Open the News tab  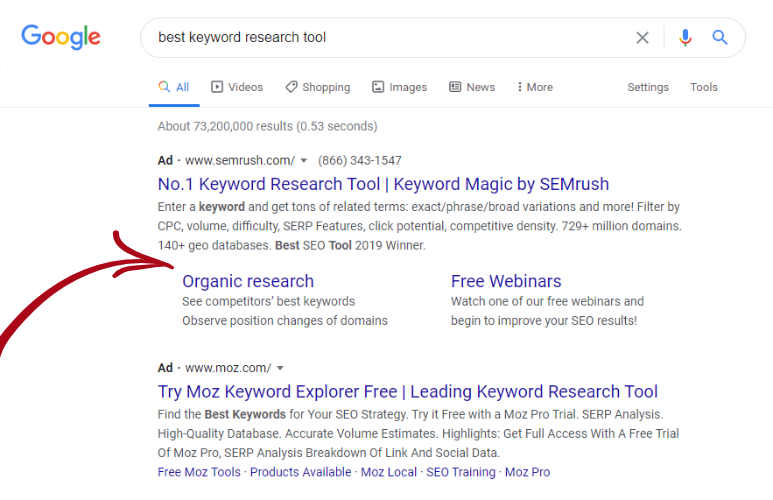pyautogui.click(x=472, y=87)
